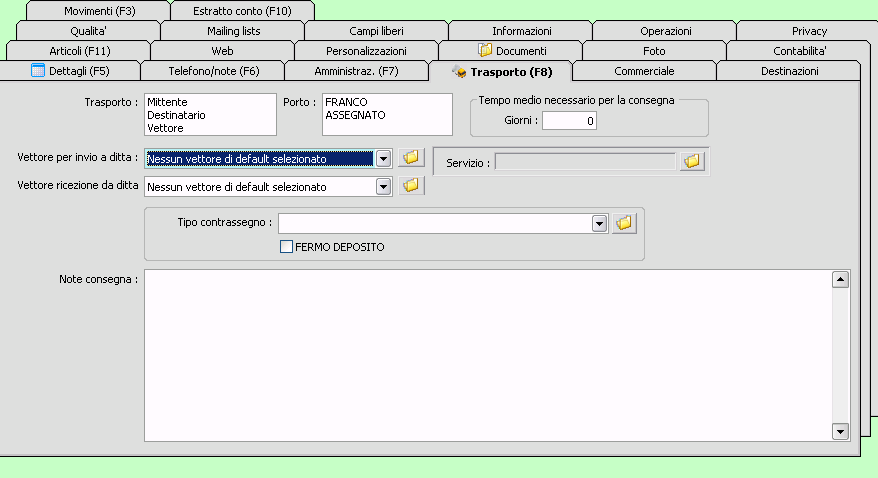The width and height of the screenshot is (878, 478).
Task: Switch to the Commerciale tab
Action: (x=644, y=71)
